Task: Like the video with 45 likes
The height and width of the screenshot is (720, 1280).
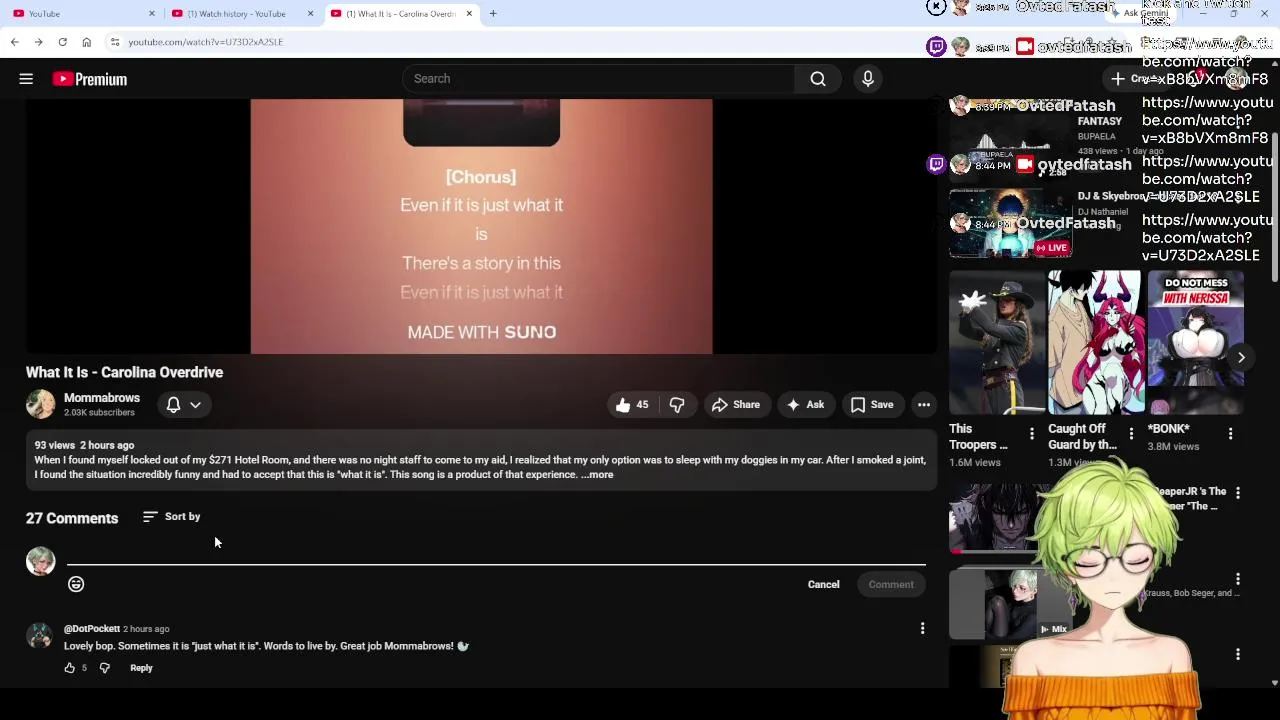Action: 632,405
